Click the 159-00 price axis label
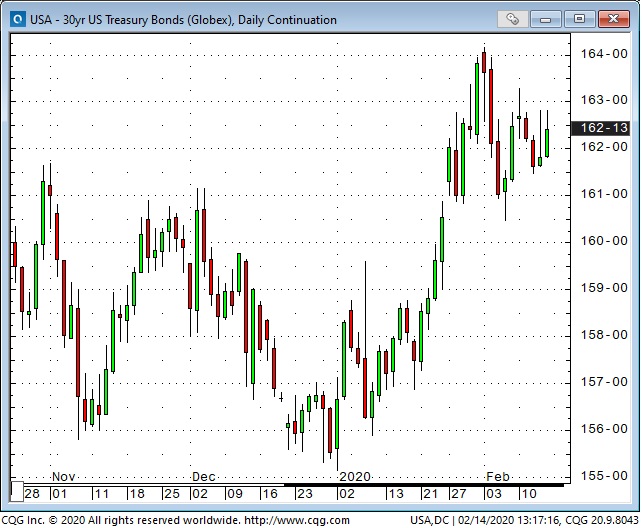Screen dimensions: 642x528 tap(604, 288)
